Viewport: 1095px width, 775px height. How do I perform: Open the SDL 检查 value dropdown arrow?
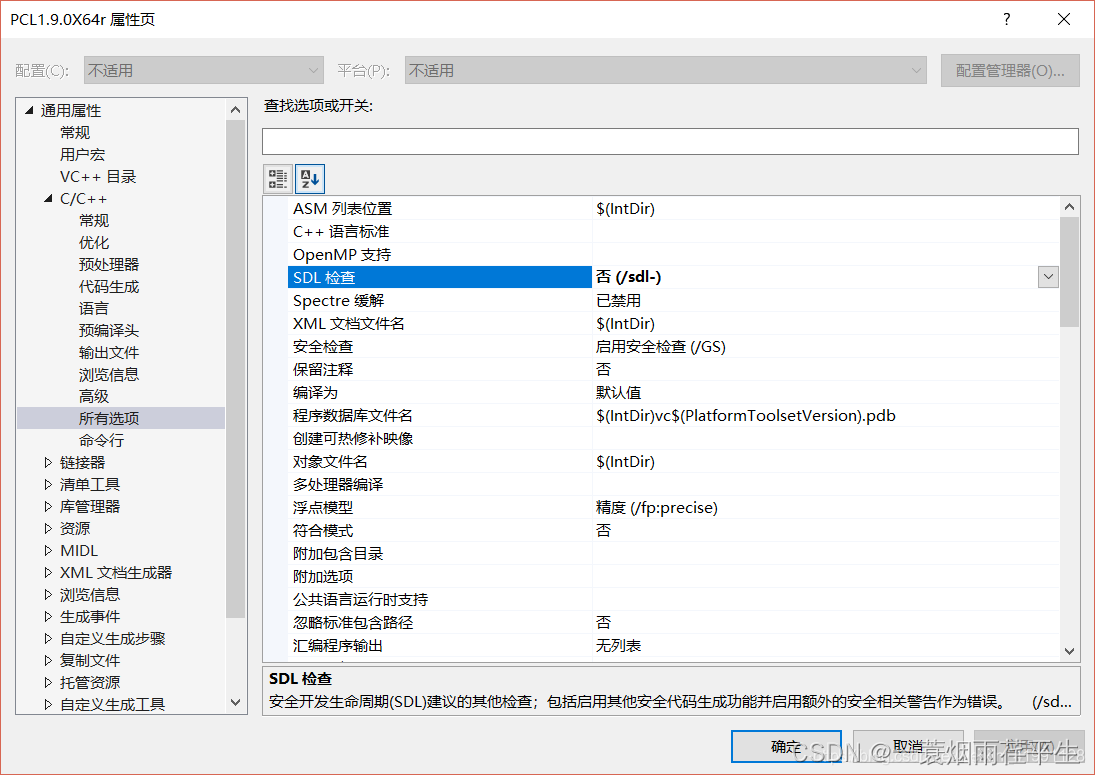(1048, 277)
